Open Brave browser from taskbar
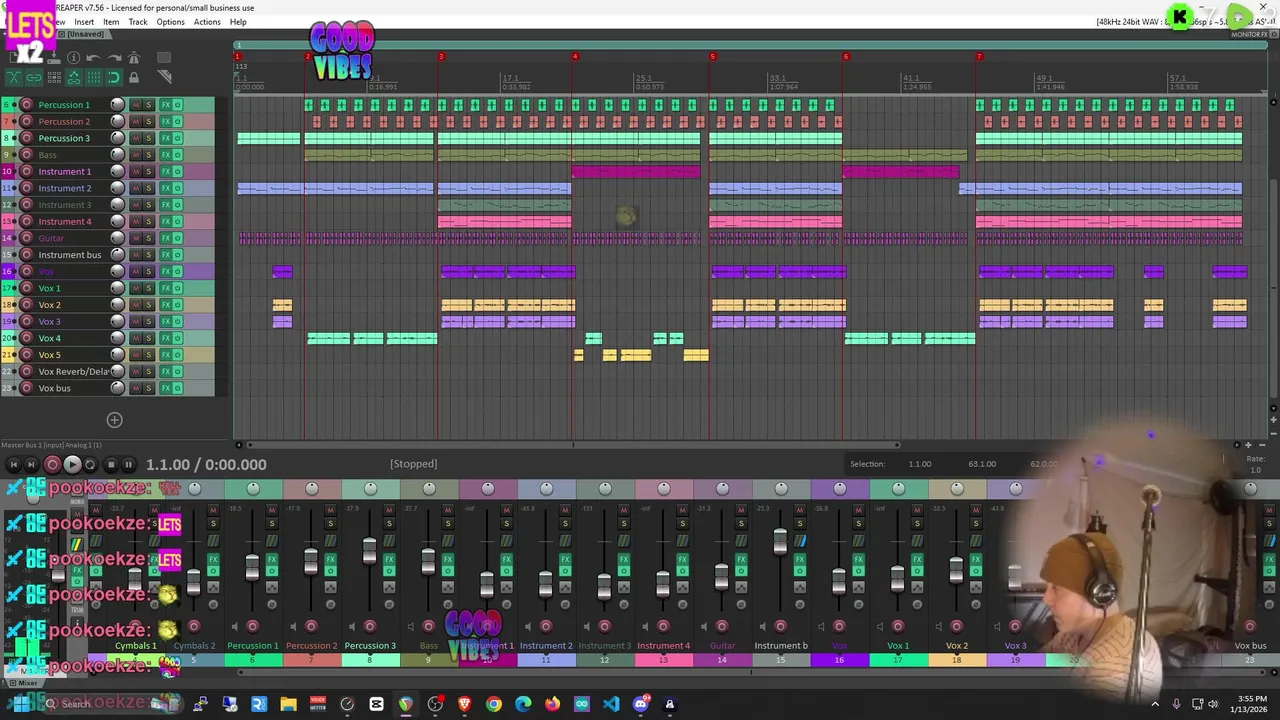 [x=464, y=704]
